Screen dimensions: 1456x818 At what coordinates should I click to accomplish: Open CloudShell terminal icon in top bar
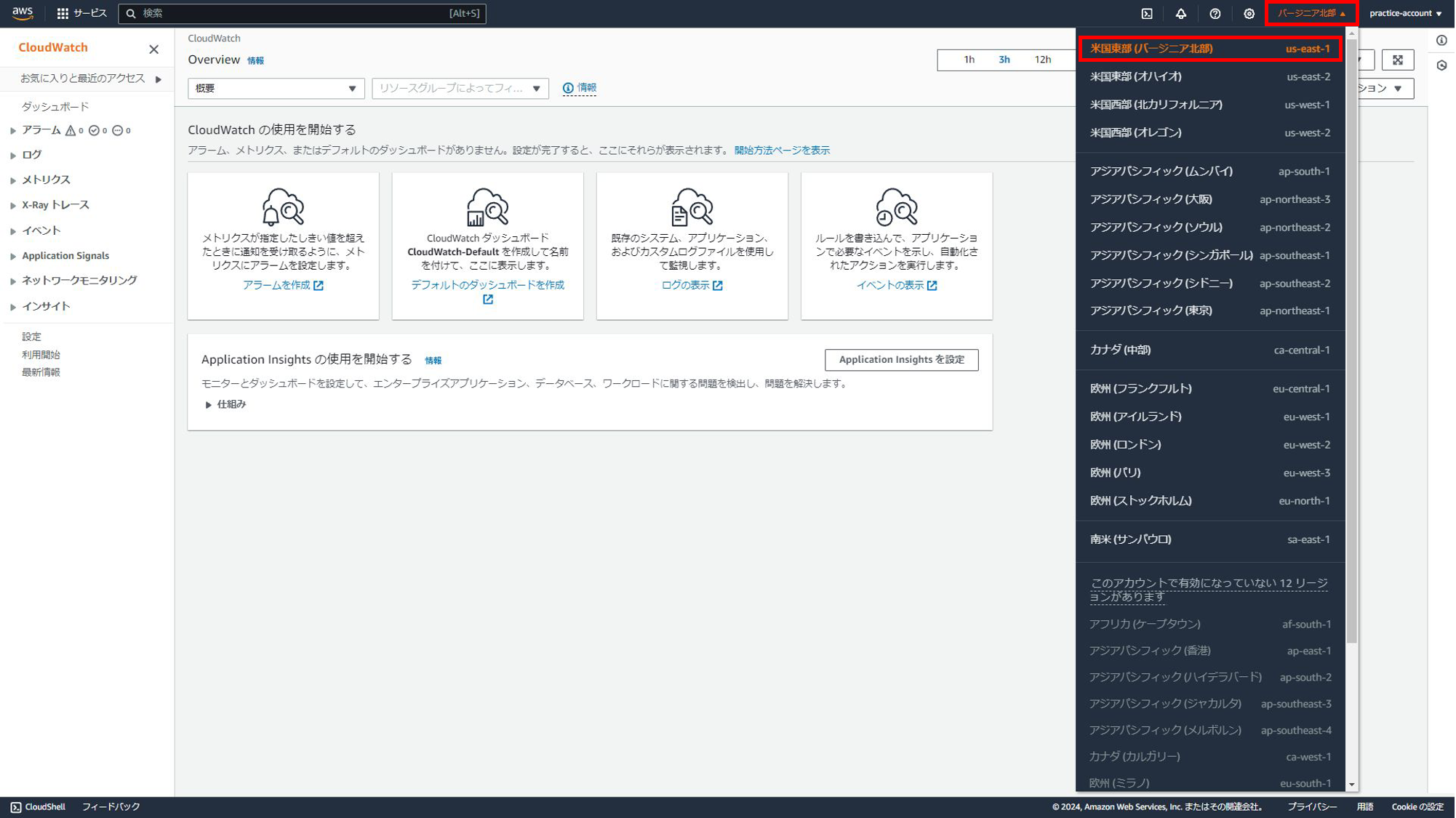(x=1147, y=14)
